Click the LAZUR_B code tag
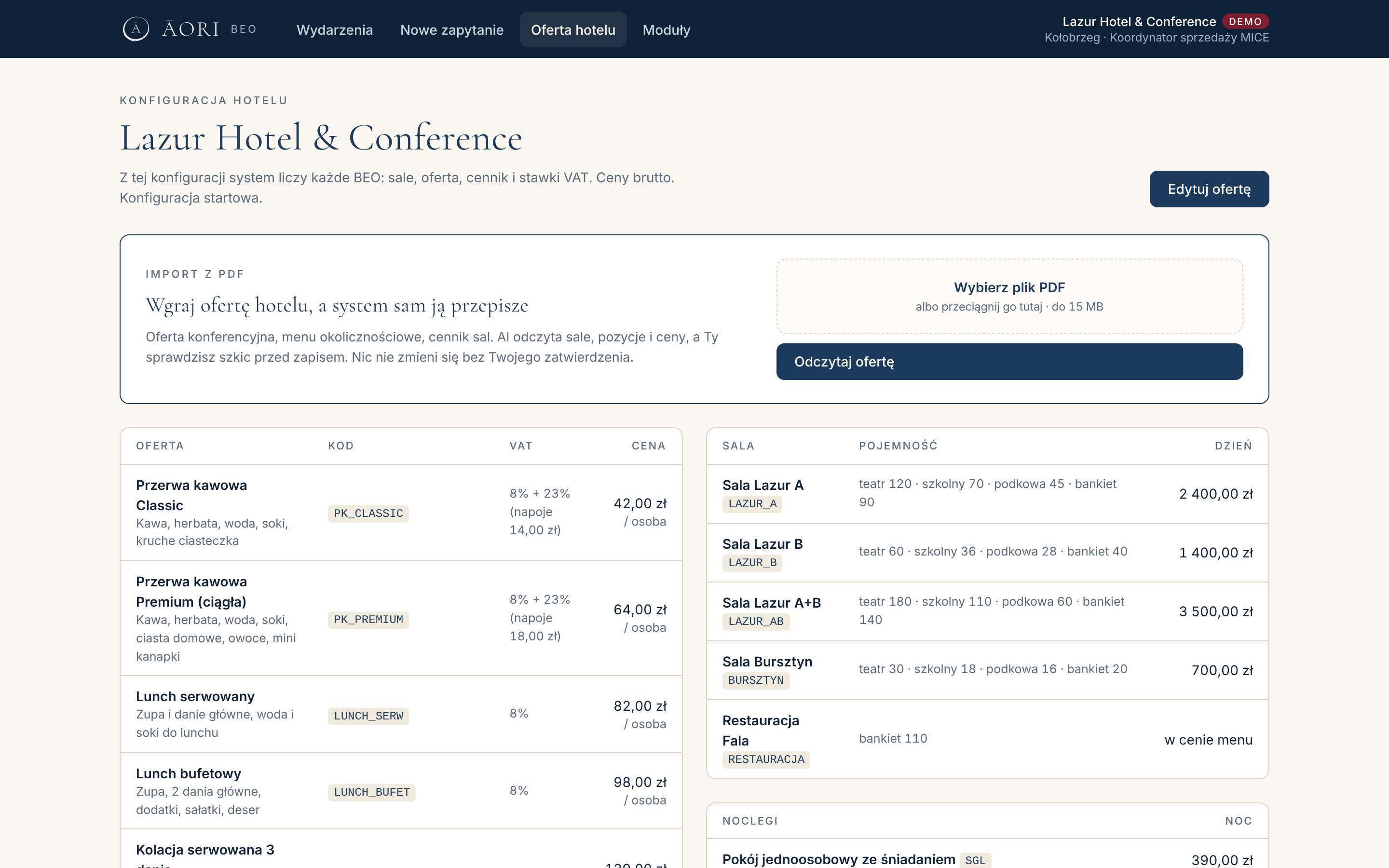1389x868 pixels. point(752,563)
